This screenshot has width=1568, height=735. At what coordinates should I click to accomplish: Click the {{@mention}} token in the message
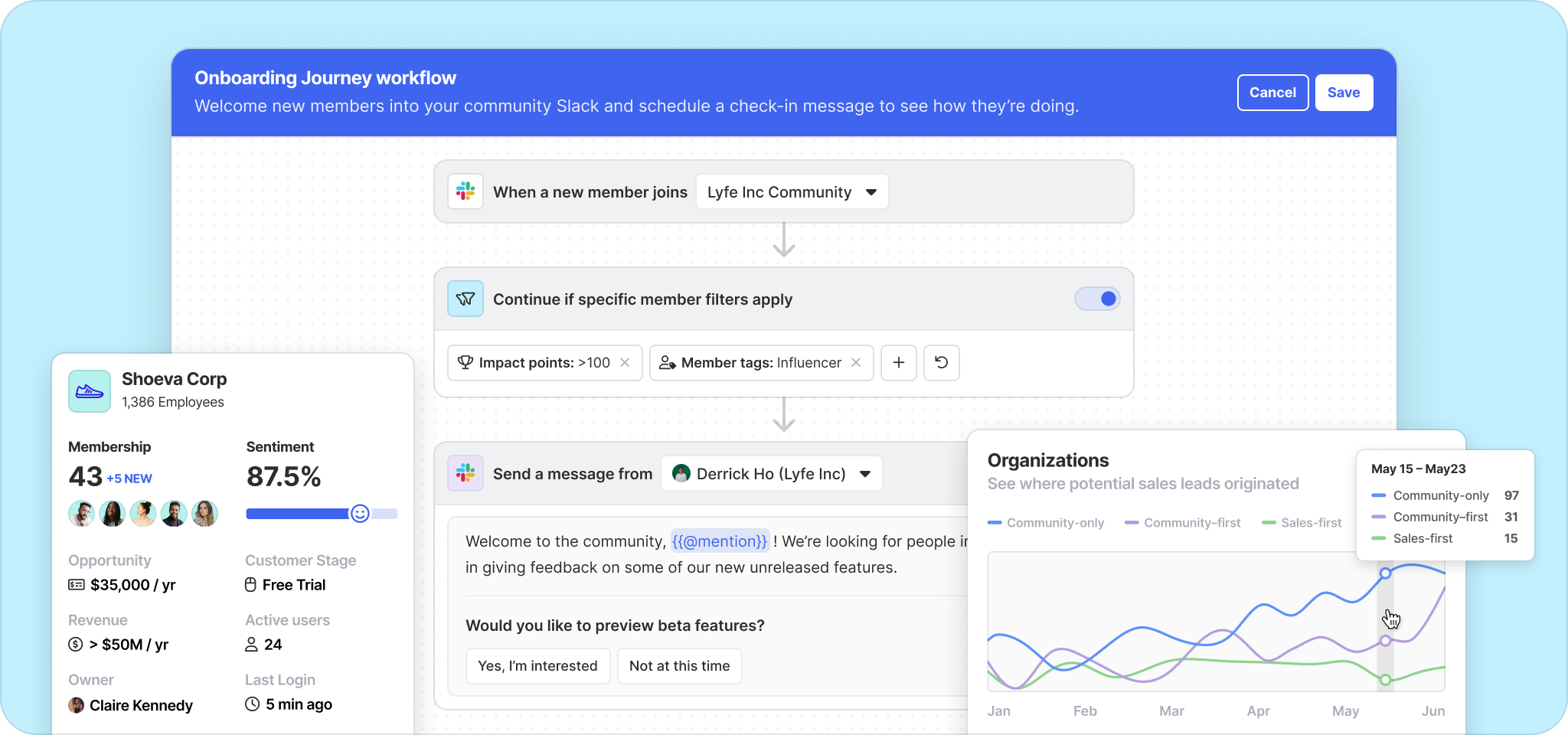point(720,541)
